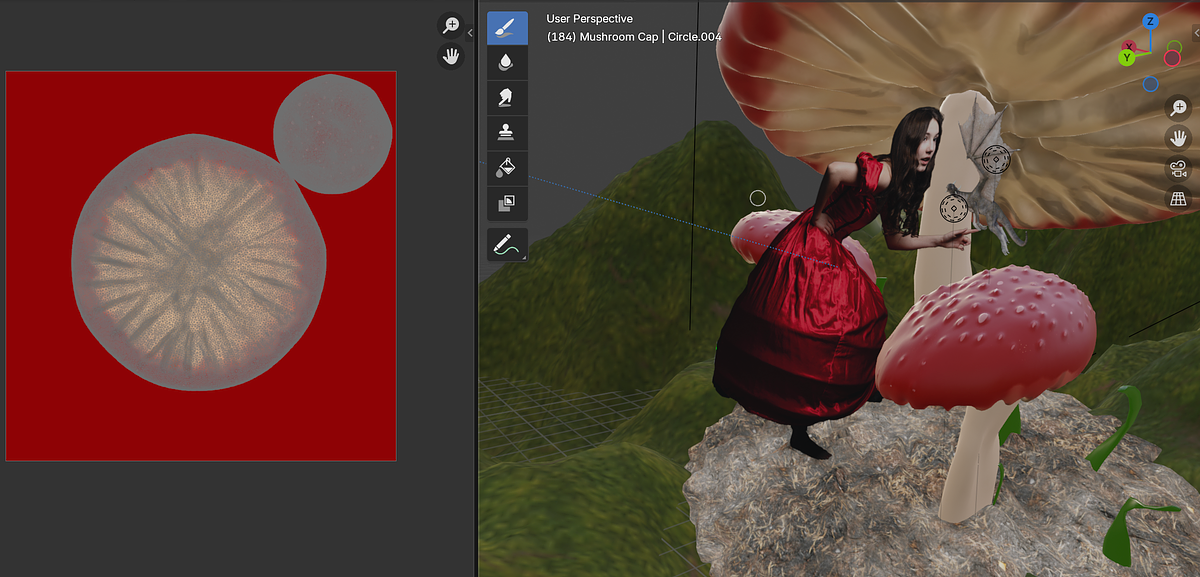Click the pan hand in the image editor

tap(451, 56)
